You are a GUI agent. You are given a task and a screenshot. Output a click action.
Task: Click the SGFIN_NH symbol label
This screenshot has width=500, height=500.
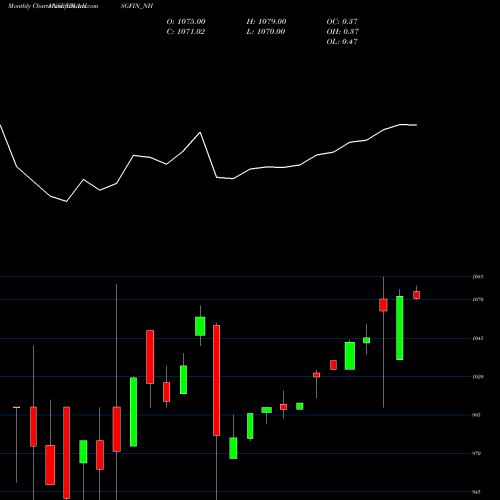point(137,6)
